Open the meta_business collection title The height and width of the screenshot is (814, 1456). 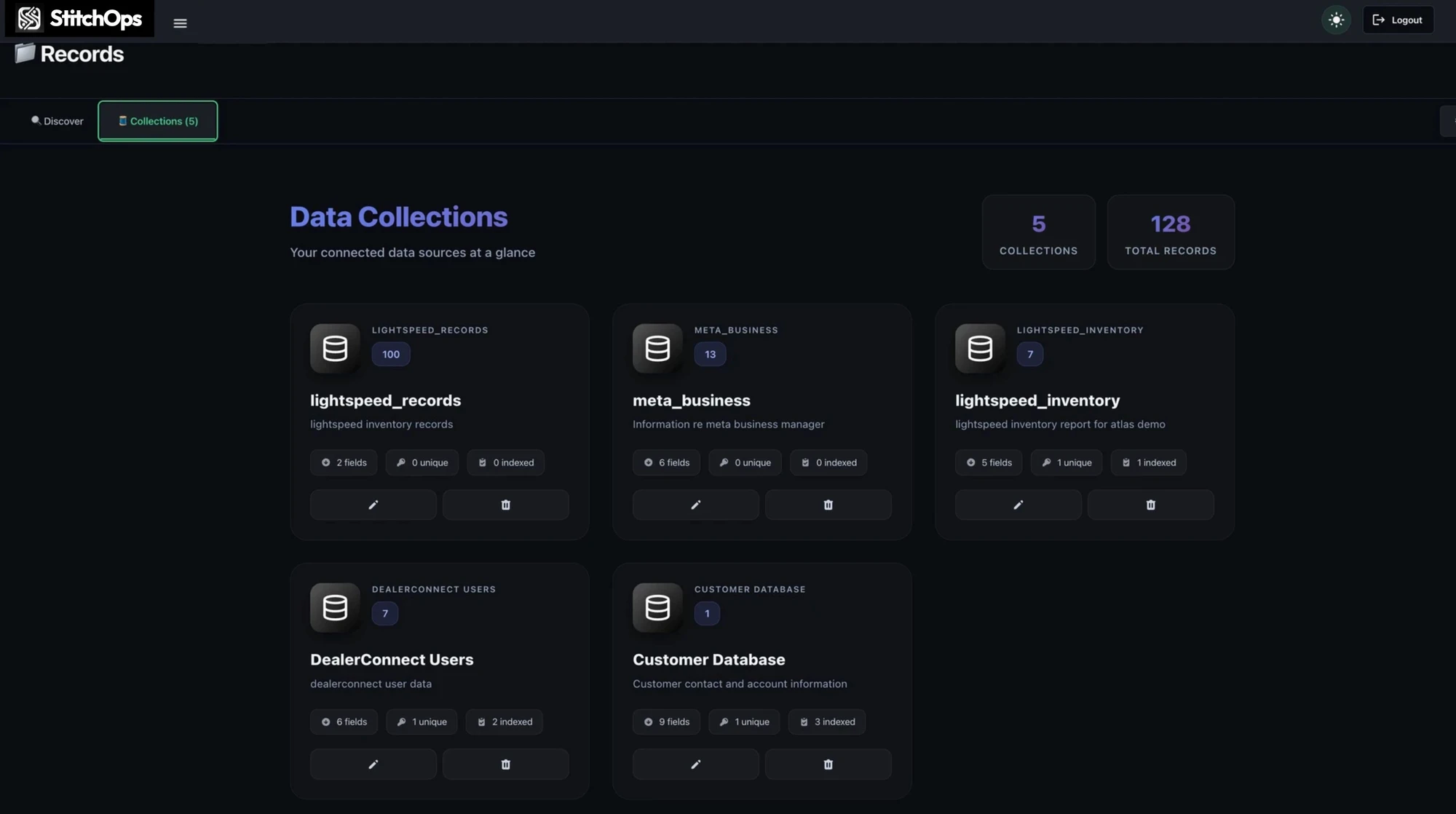click(691, 400)
